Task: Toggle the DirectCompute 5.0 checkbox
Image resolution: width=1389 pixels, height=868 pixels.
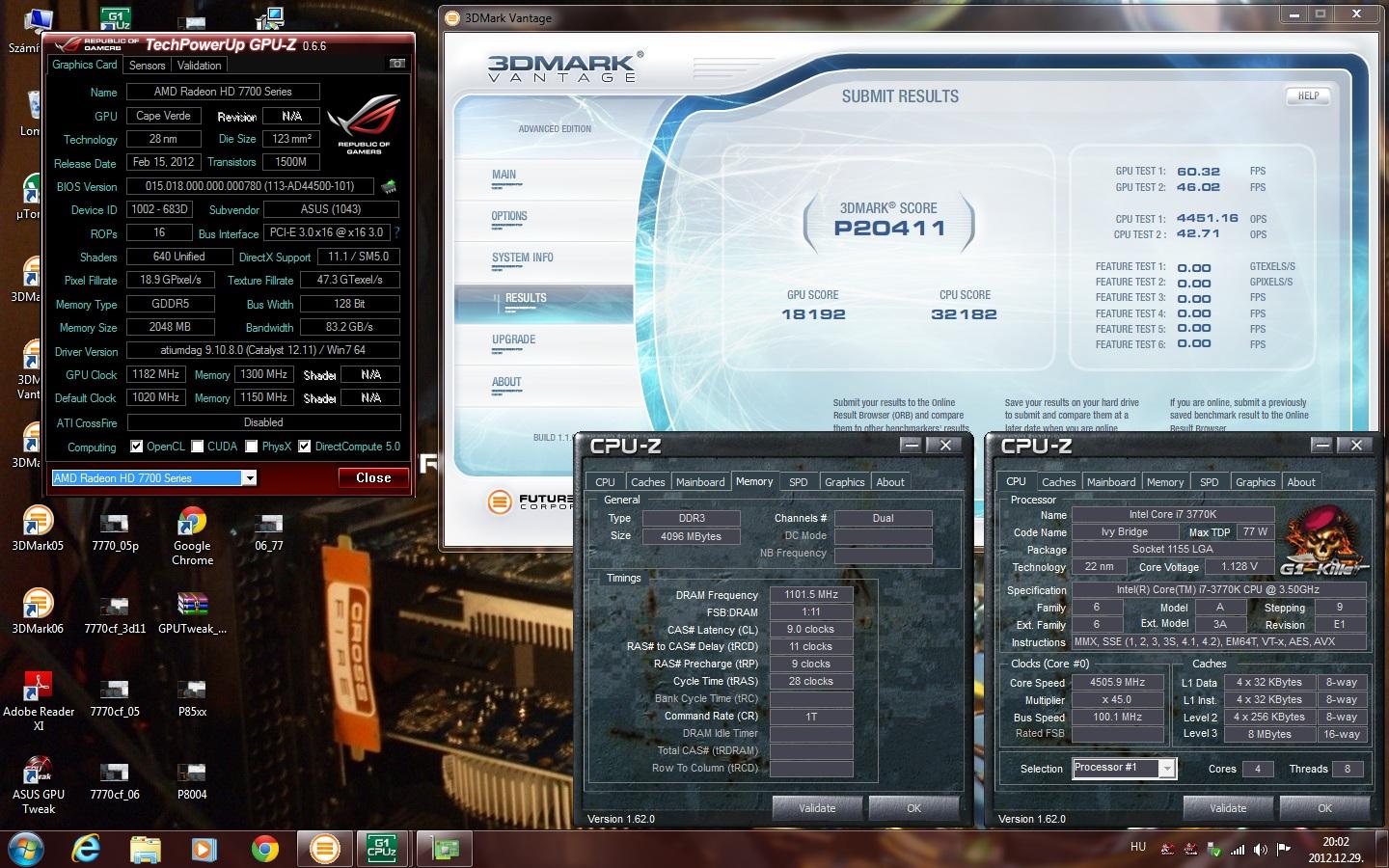Action: [x=305, y=446]
